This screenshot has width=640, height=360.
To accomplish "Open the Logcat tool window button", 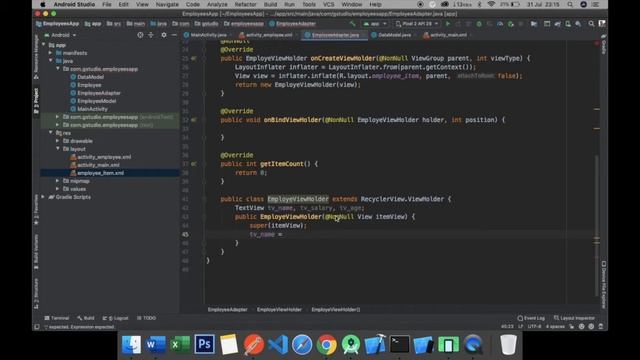I will 116,318.
